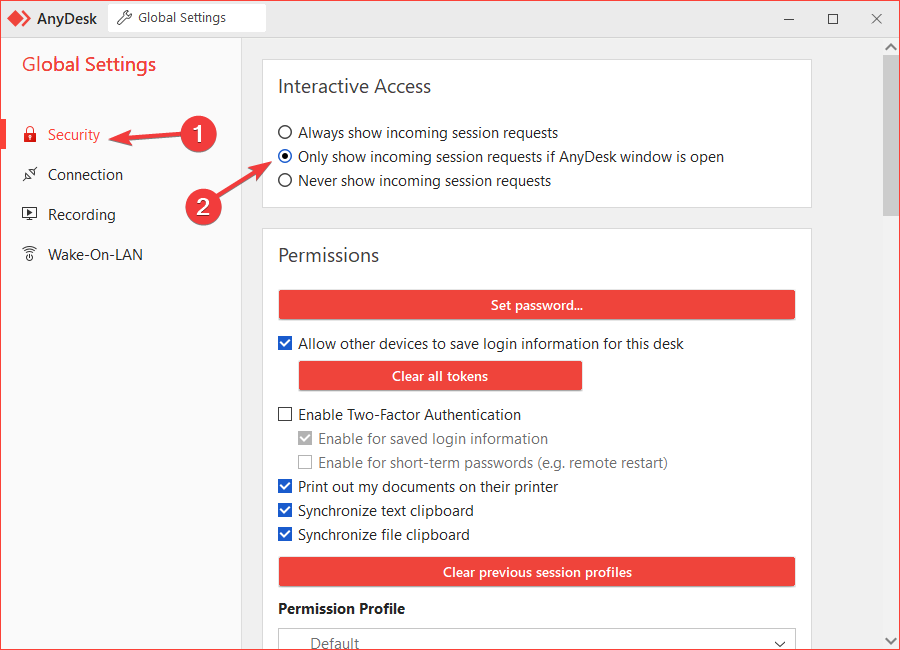Toggle Enable for short-term passwords checkbox

(305, 463)
